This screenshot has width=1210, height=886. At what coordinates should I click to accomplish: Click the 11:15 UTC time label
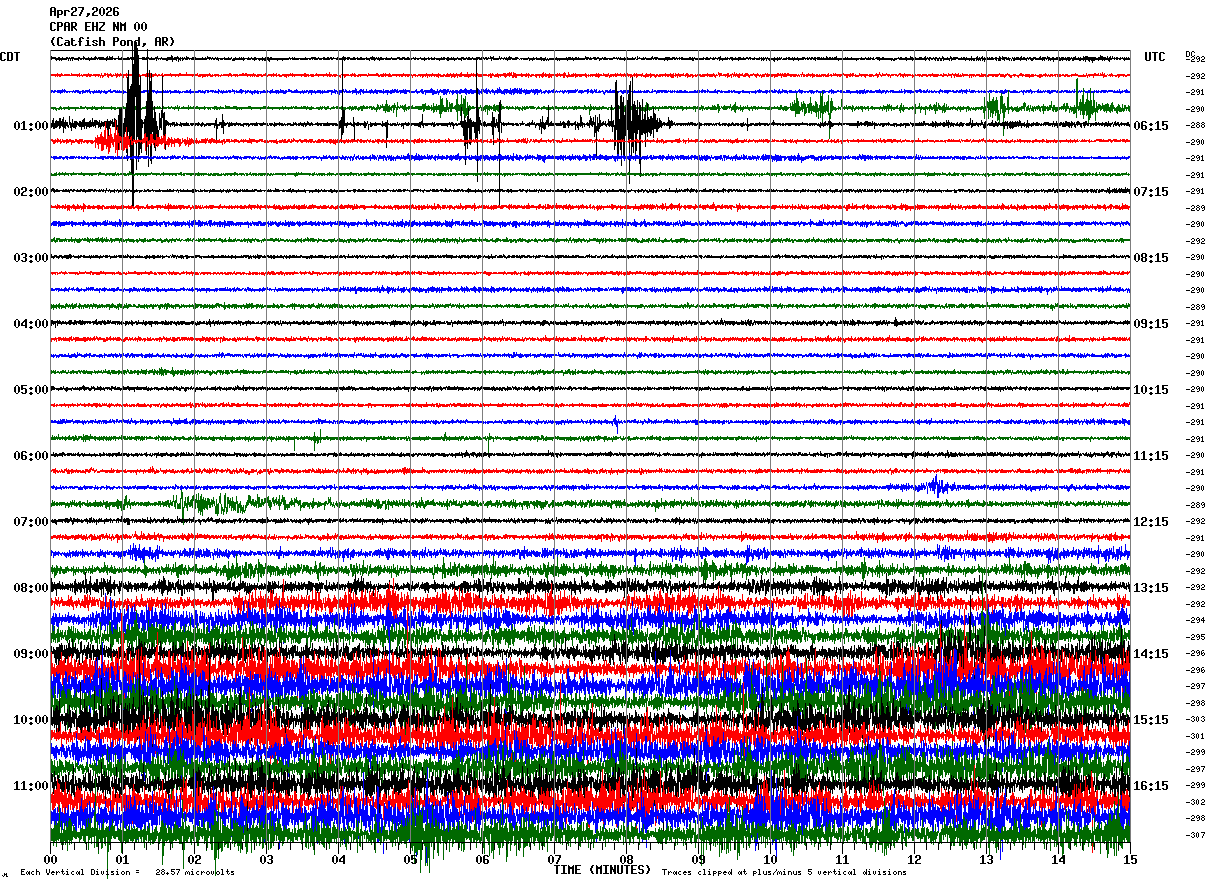[x=1150, y=456]
